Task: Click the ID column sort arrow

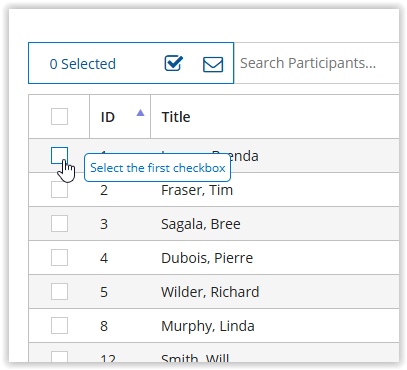Action: [x=140, y=113]
